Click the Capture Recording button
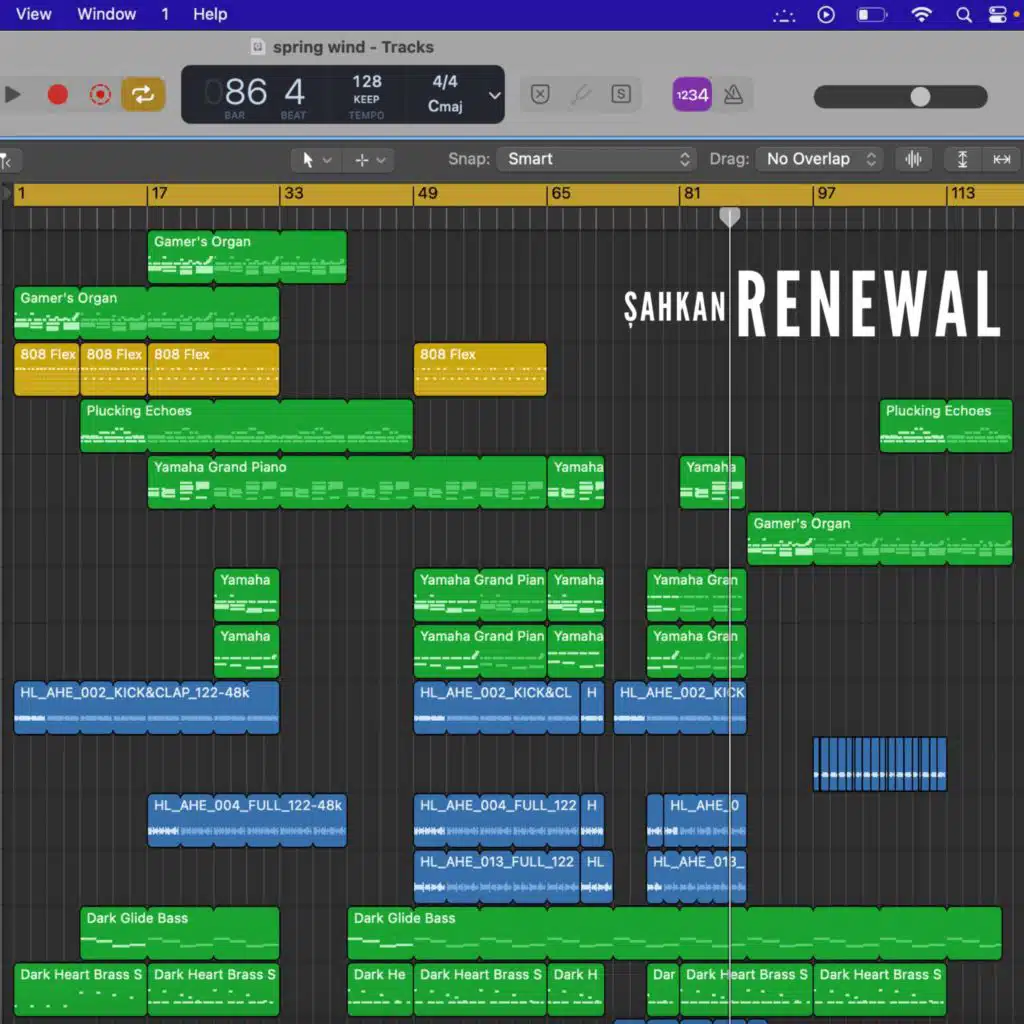The width and height of the screenshot is (1024, 1024). pos(100,95)
